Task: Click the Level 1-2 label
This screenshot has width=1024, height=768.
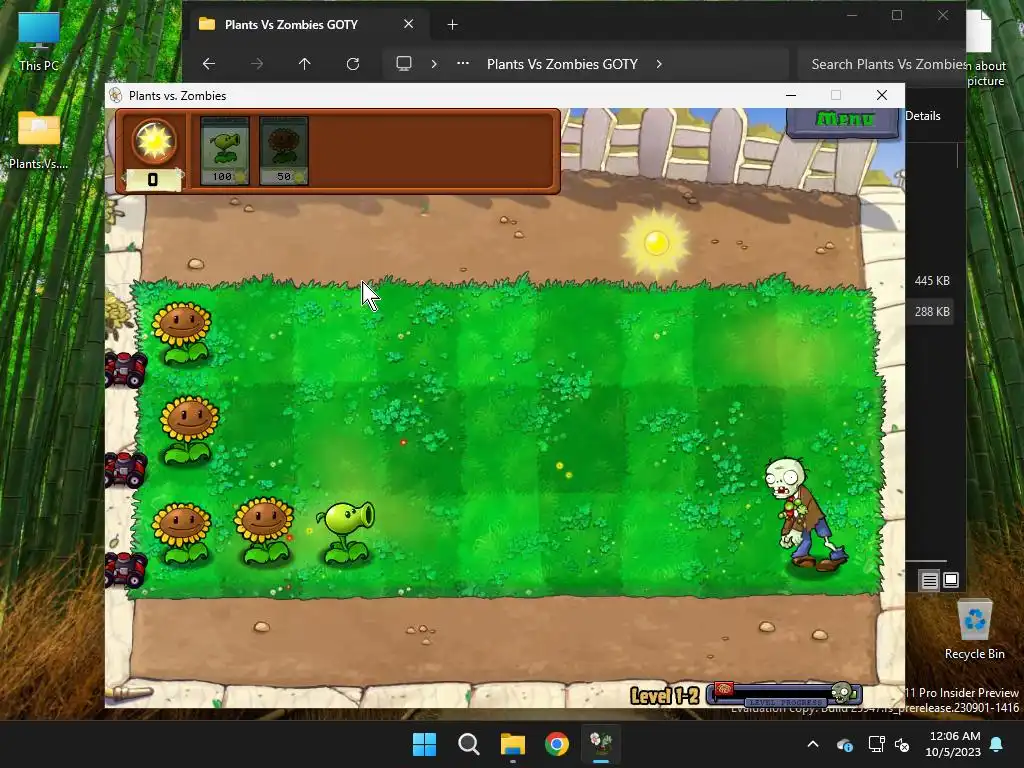Action: pyautogui.click(x=665, y=696)
